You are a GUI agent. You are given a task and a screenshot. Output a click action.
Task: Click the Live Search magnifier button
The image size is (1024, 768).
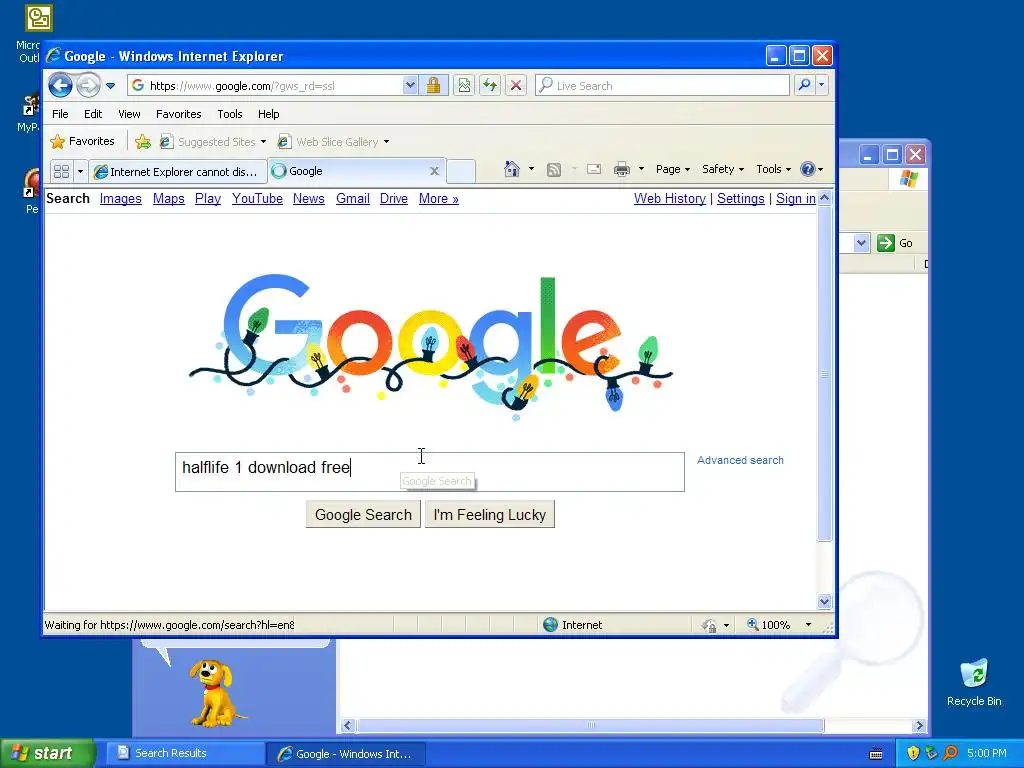point(805,85)
